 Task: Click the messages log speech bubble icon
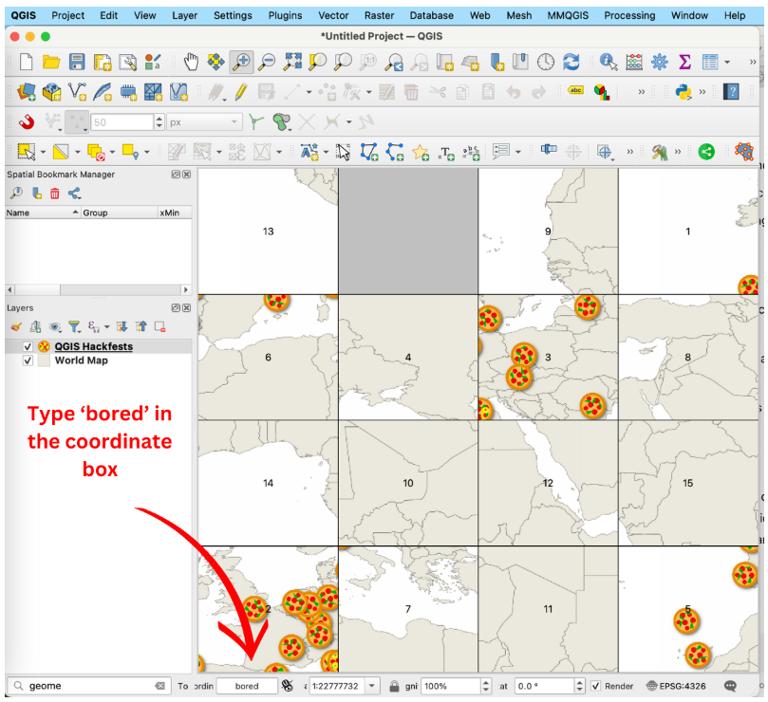click(730, 686)
